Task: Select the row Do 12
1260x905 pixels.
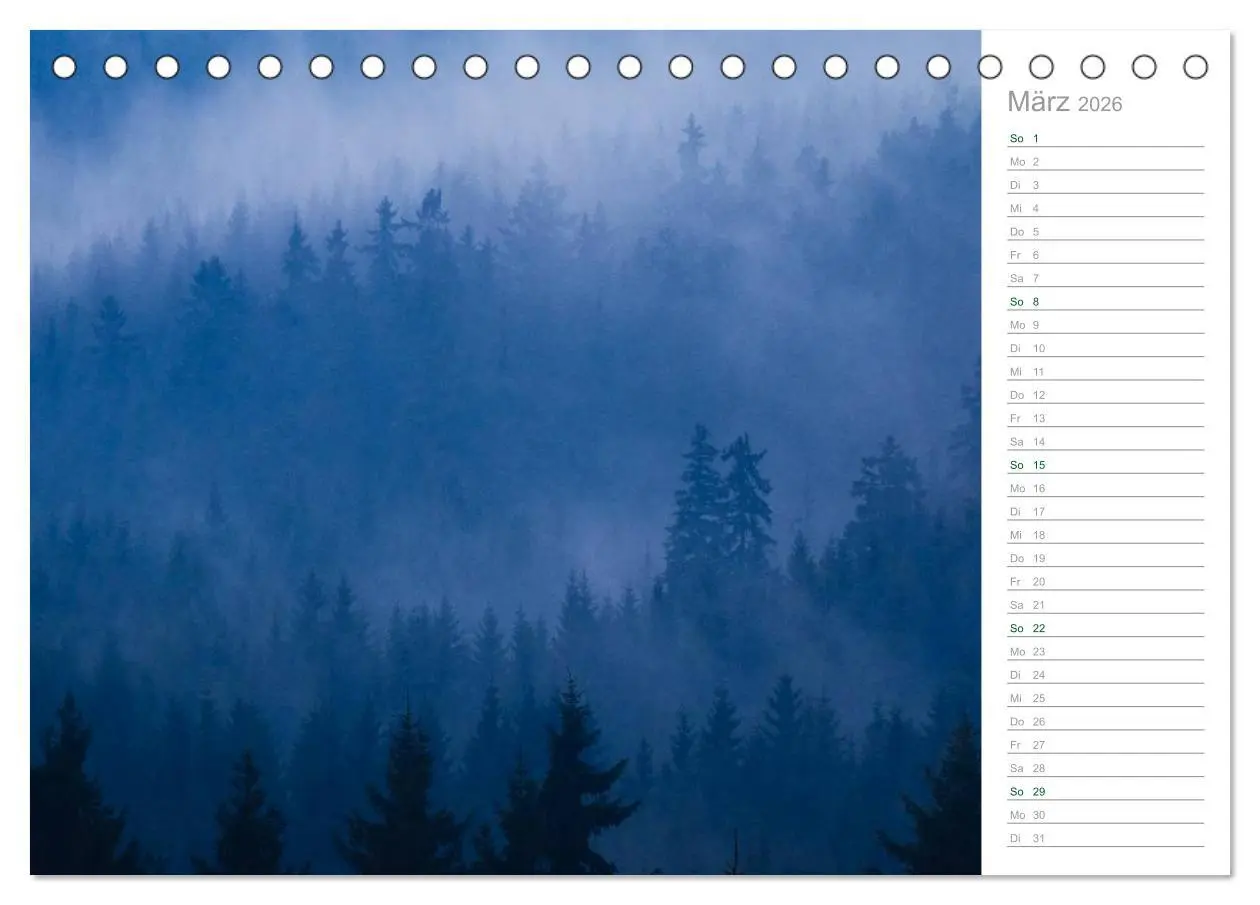Action: (1105, 395)
